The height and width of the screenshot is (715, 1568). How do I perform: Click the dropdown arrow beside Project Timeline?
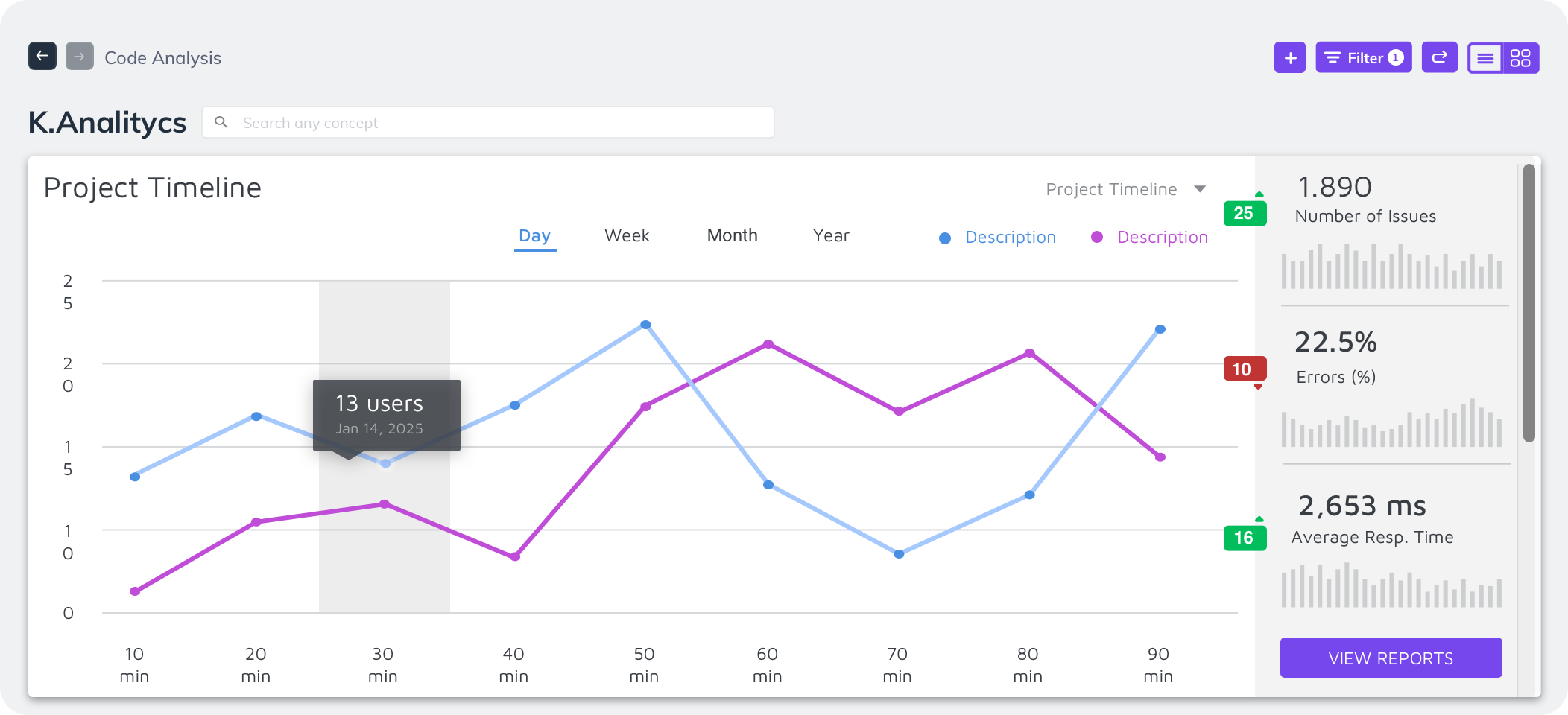pos(1200,189)
